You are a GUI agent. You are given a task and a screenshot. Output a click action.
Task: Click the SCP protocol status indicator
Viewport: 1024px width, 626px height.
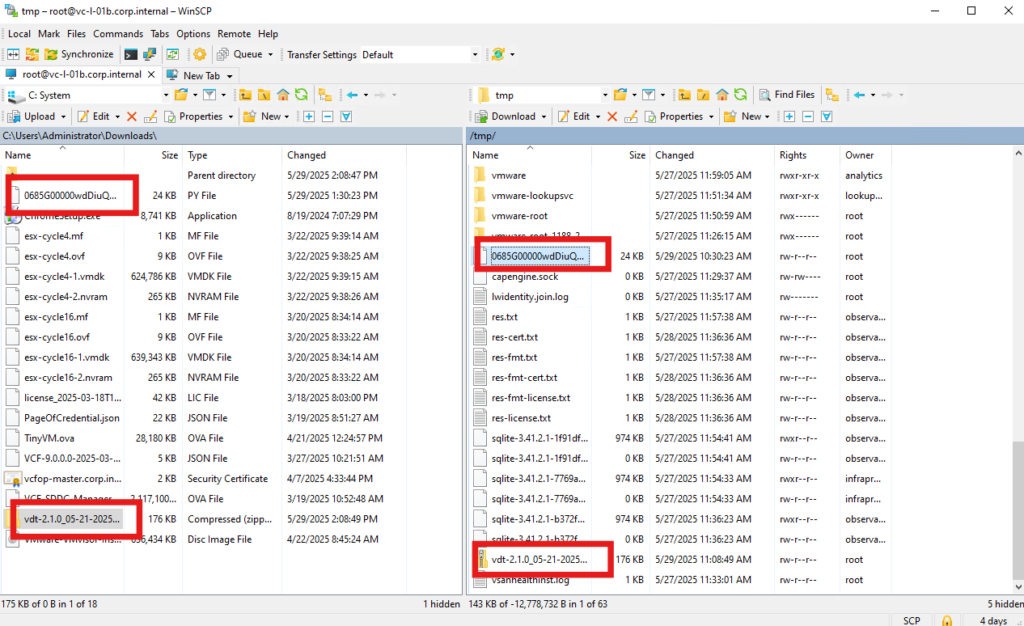click(911, 621)
